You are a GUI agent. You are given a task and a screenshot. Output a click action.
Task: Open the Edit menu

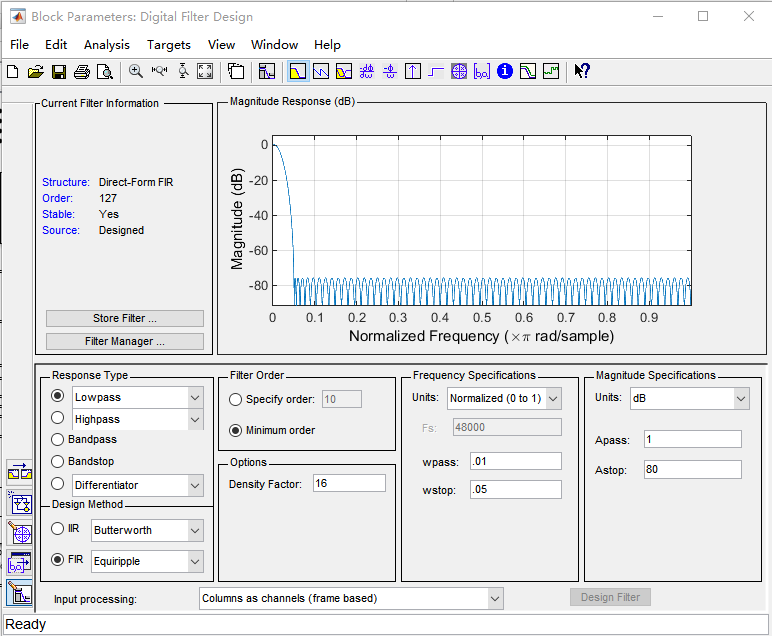click(x=56, y=45)
